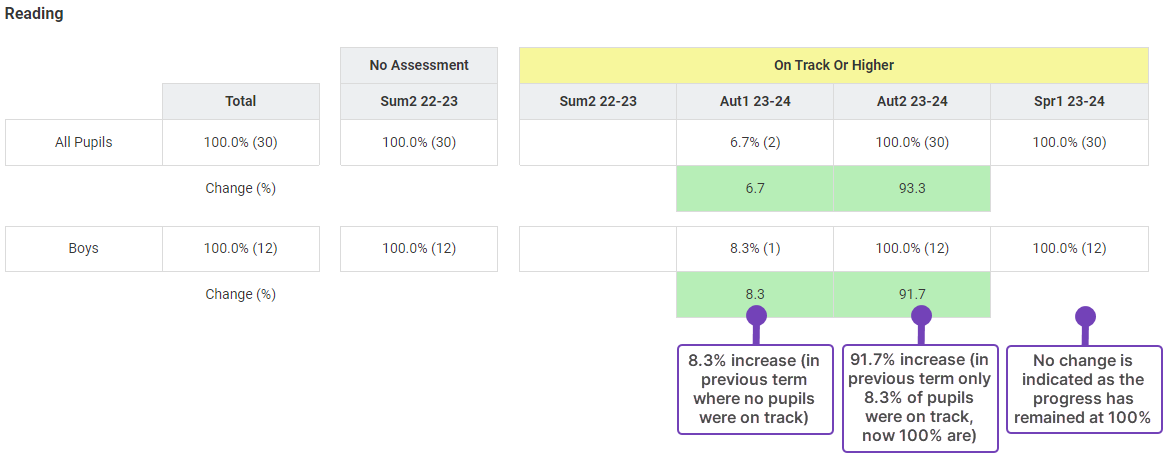Click the green 93.3 change cell
This screenshot has height=455, width=1165.
(x=912, y=189)
